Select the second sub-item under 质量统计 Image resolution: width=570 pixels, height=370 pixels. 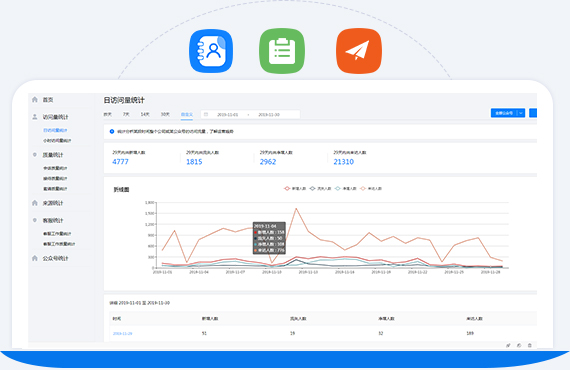pos(55,178)
